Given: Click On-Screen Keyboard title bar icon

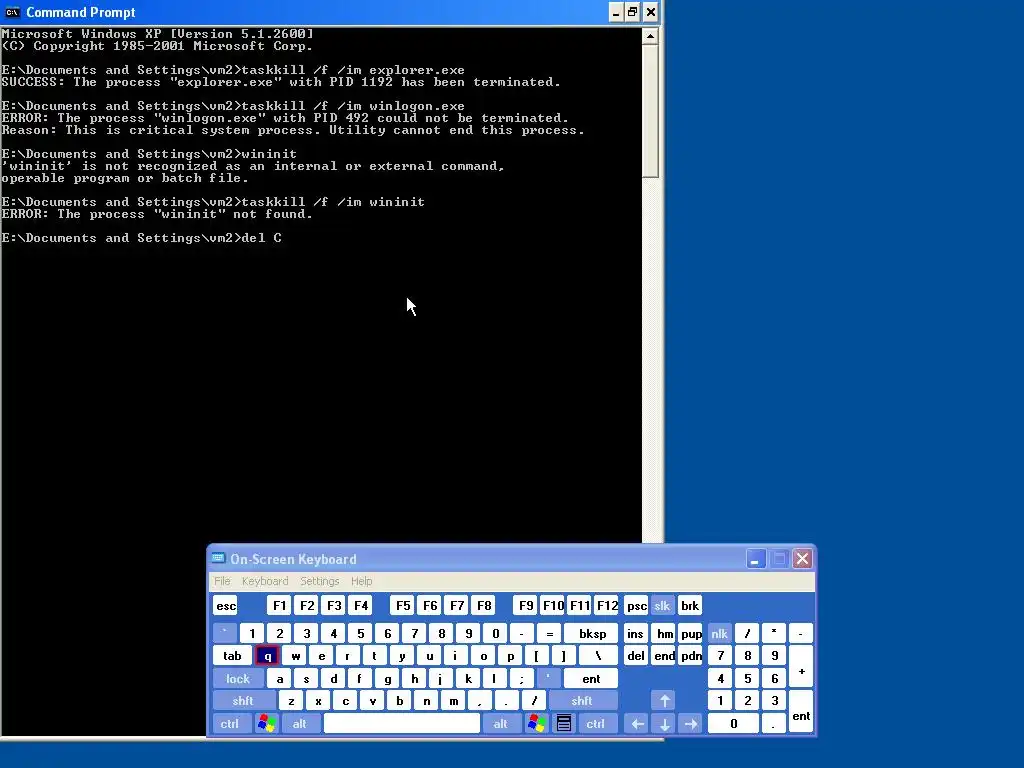Looking at the screenshot, I should pyautogui.click(x=218, y=558).
